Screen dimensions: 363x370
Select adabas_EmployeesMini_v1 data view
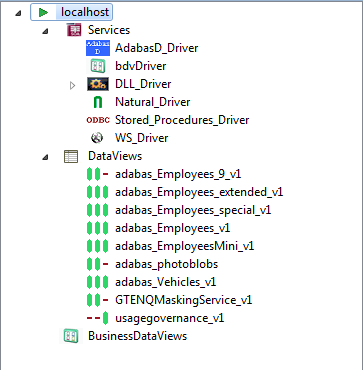(x=185, y=246)
